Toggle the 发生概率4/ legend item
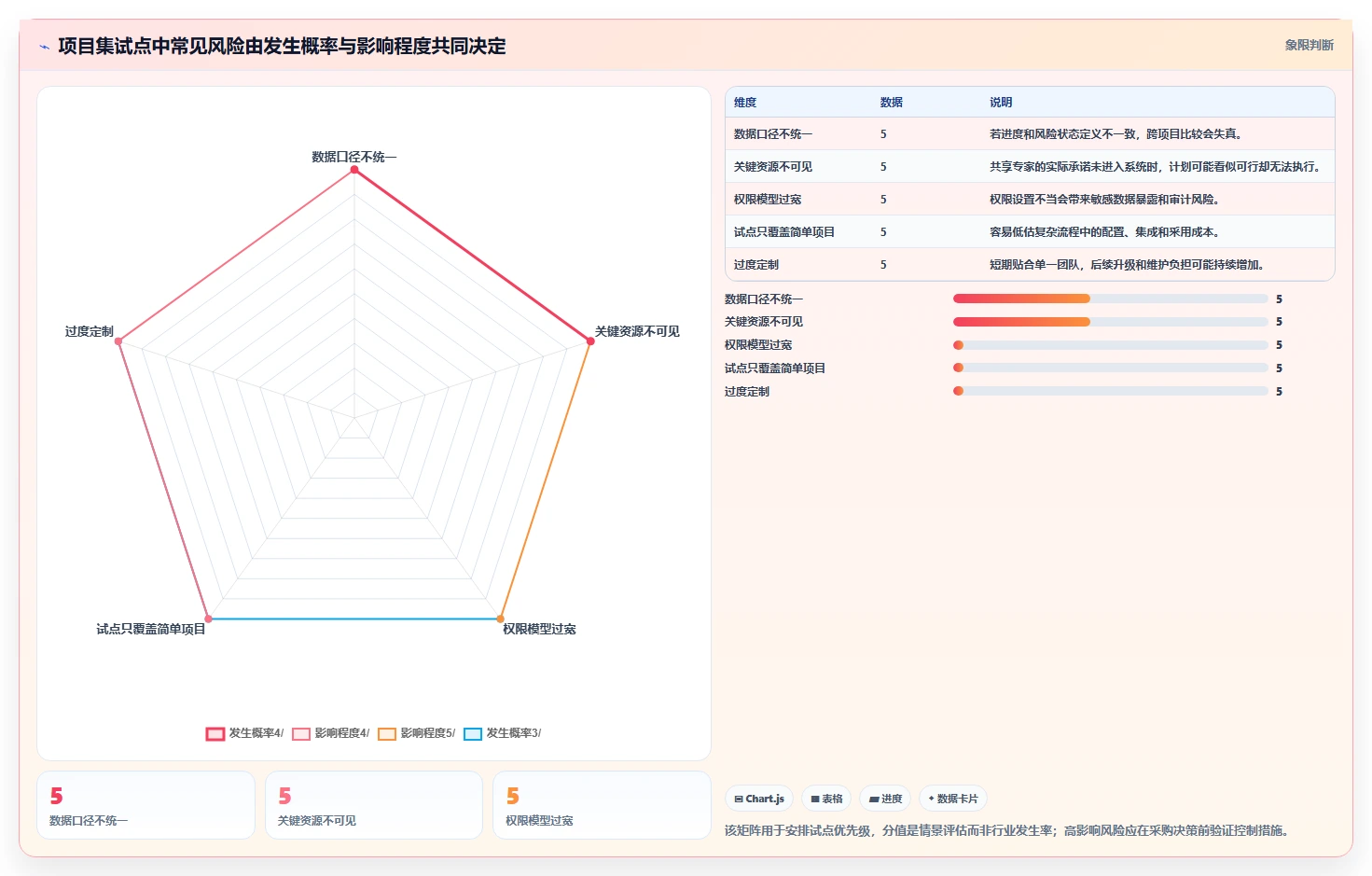 (244, 733)
